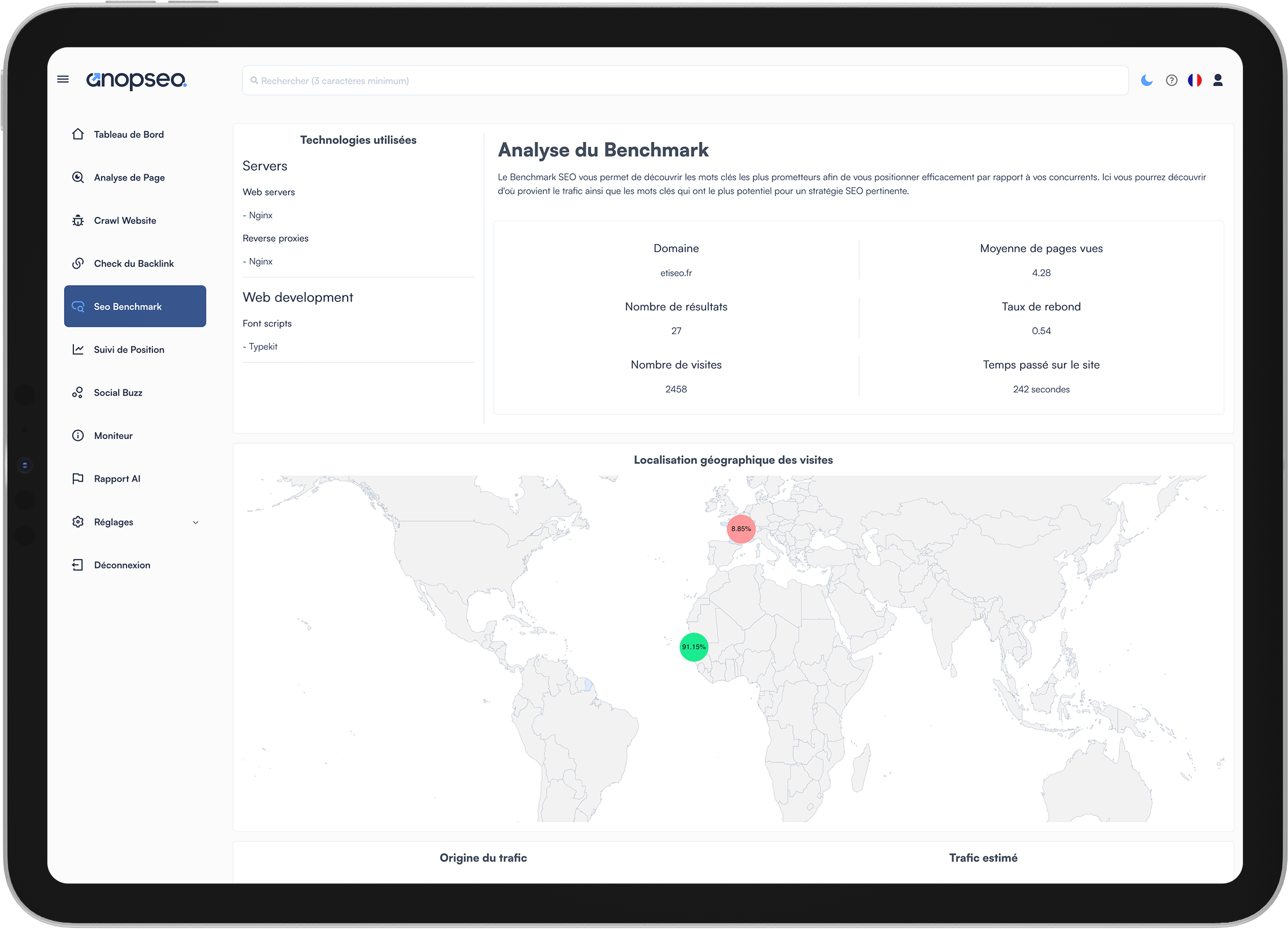Click the Reverse proxies label
The width and height of the screenshot is (1288, 929).
point(275,238)
